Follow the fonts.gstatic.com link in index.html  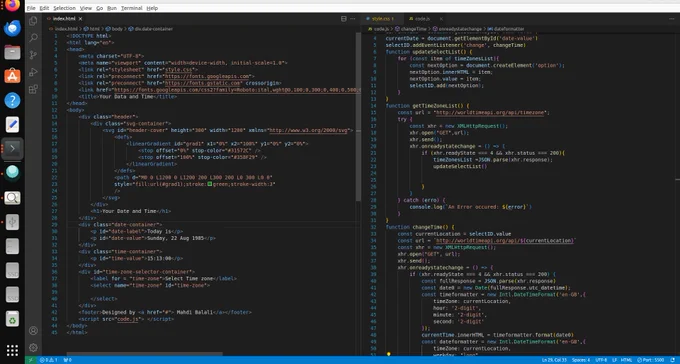[203, 83]
